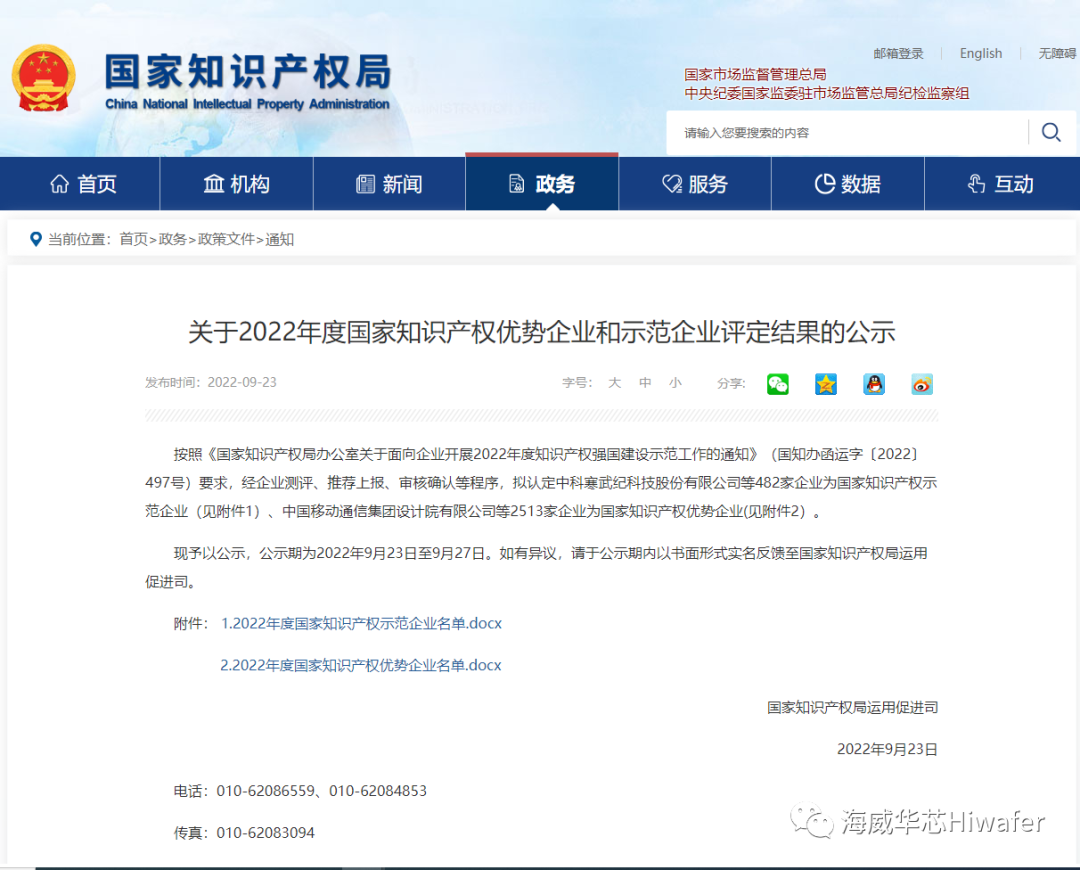Click the national emblem logo

coord(44,78)
